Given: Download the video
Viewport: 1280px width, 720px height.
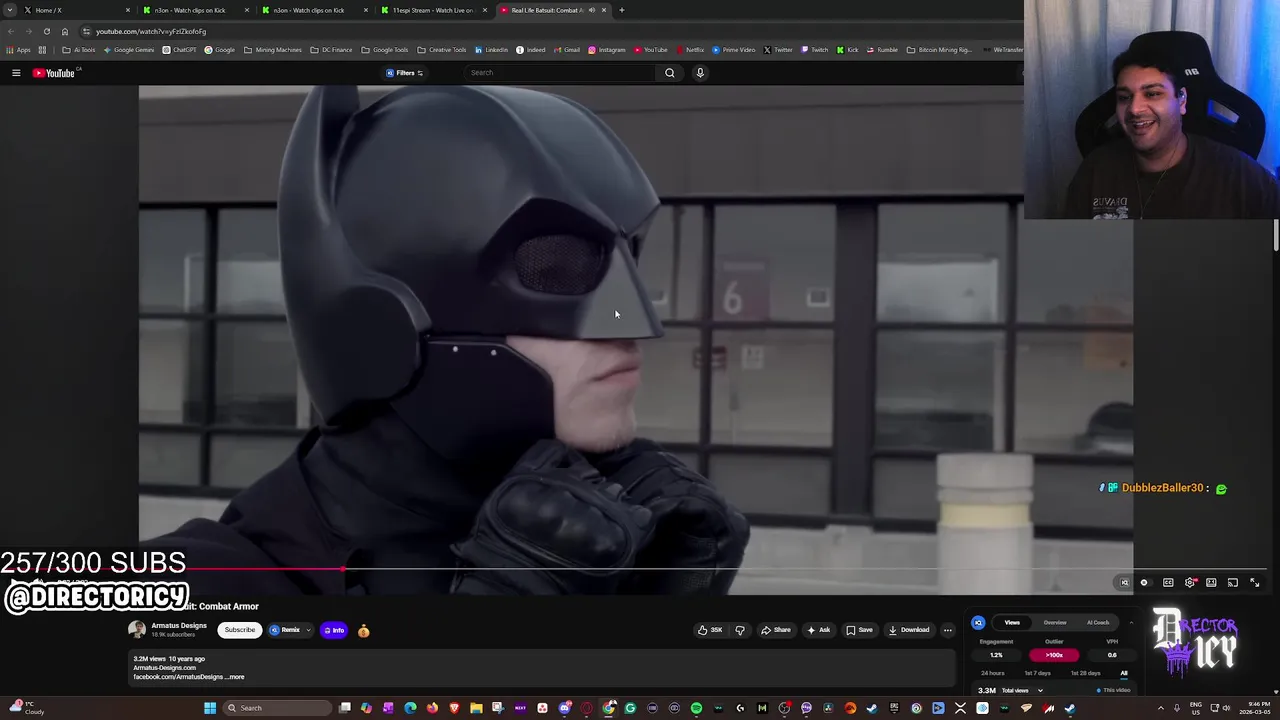Looking at the screenshot, I should (x=909, y=630).
